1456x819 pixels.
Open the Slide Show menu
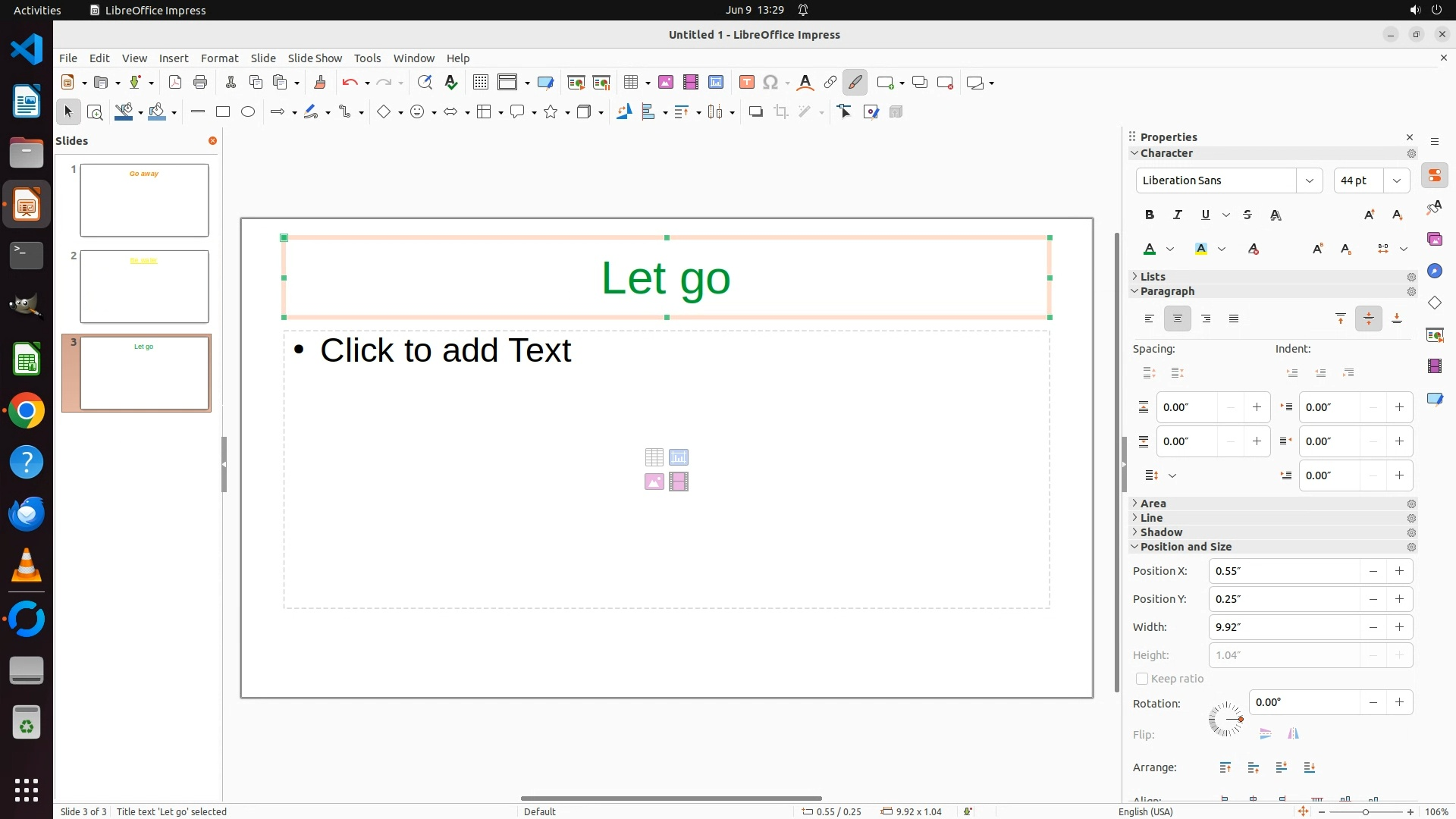[315, 58]
